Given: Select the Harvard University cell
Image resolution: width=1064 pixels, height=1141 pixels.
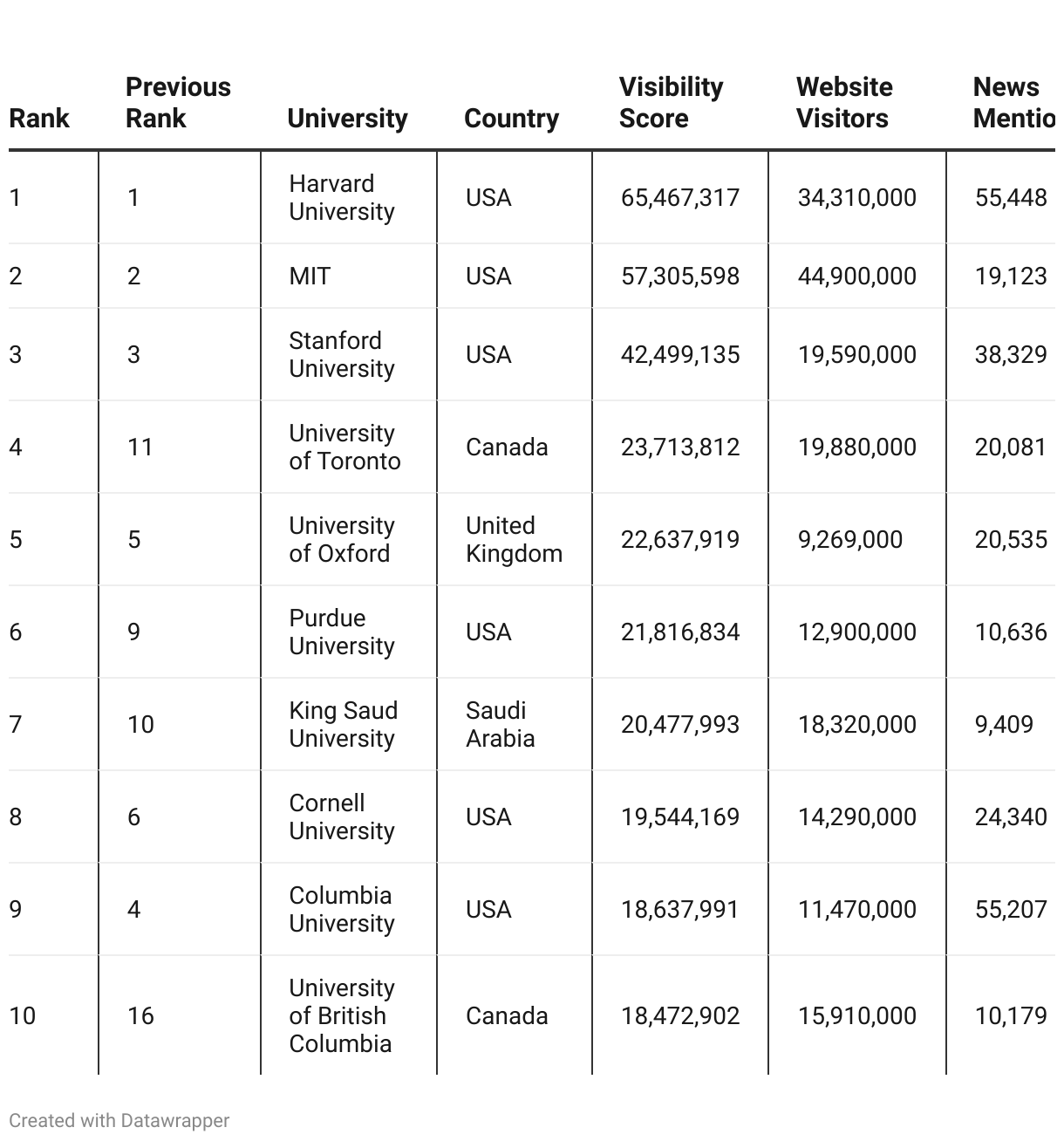Looking at the screenshot, I should click(x=342, y=198).
